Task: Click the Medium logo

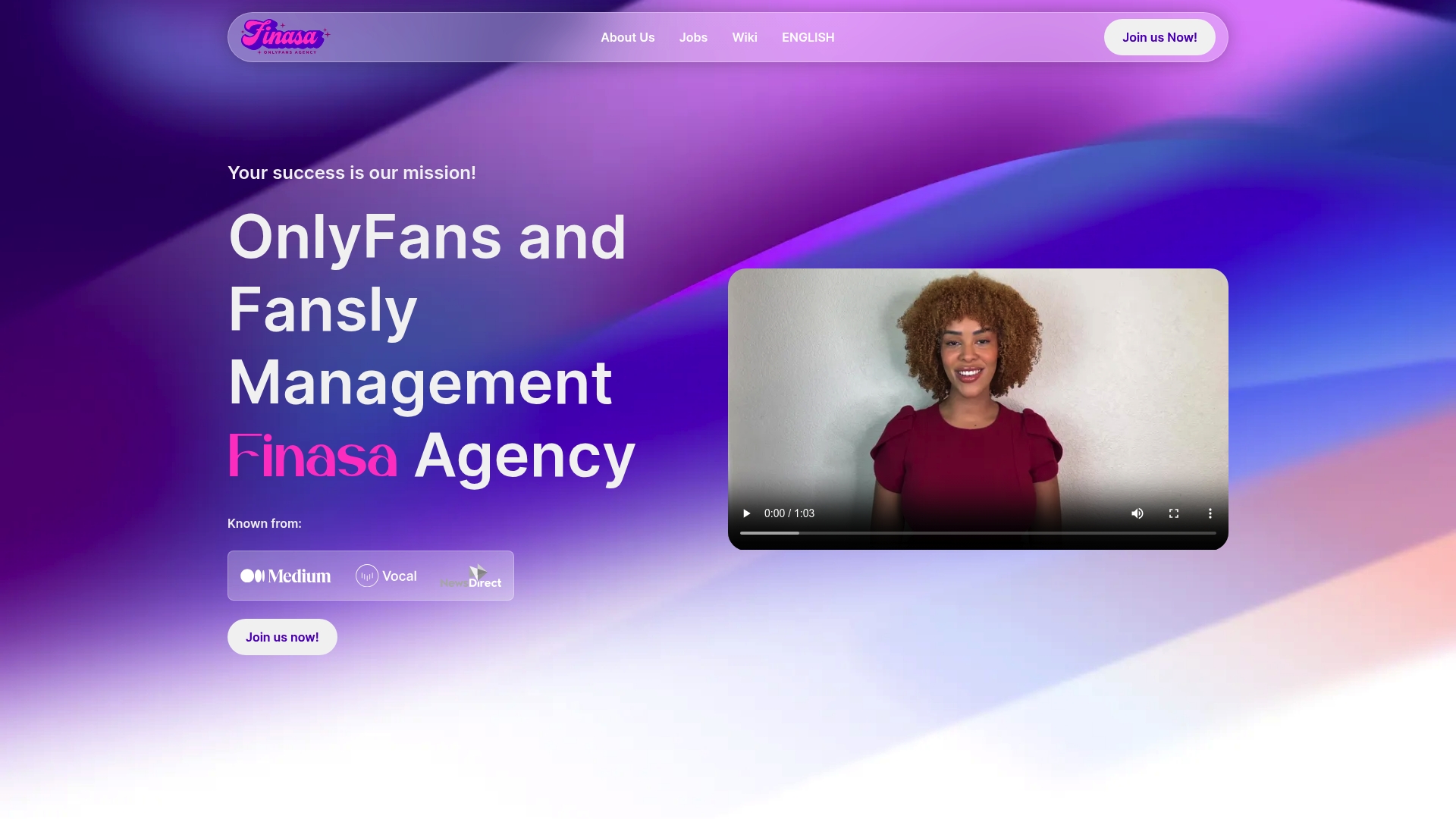Action: [x=287, y=576]
